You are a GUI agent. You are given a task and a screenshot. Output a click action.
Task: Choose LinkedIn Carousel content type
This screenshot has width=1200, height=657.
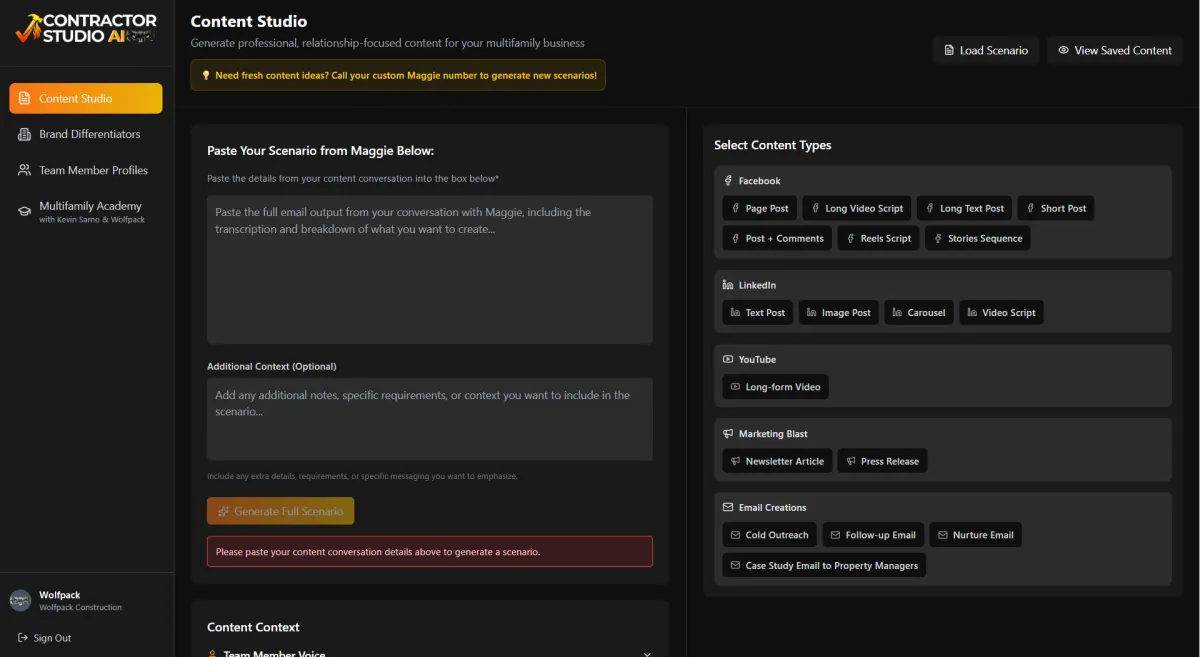(918, 312)
